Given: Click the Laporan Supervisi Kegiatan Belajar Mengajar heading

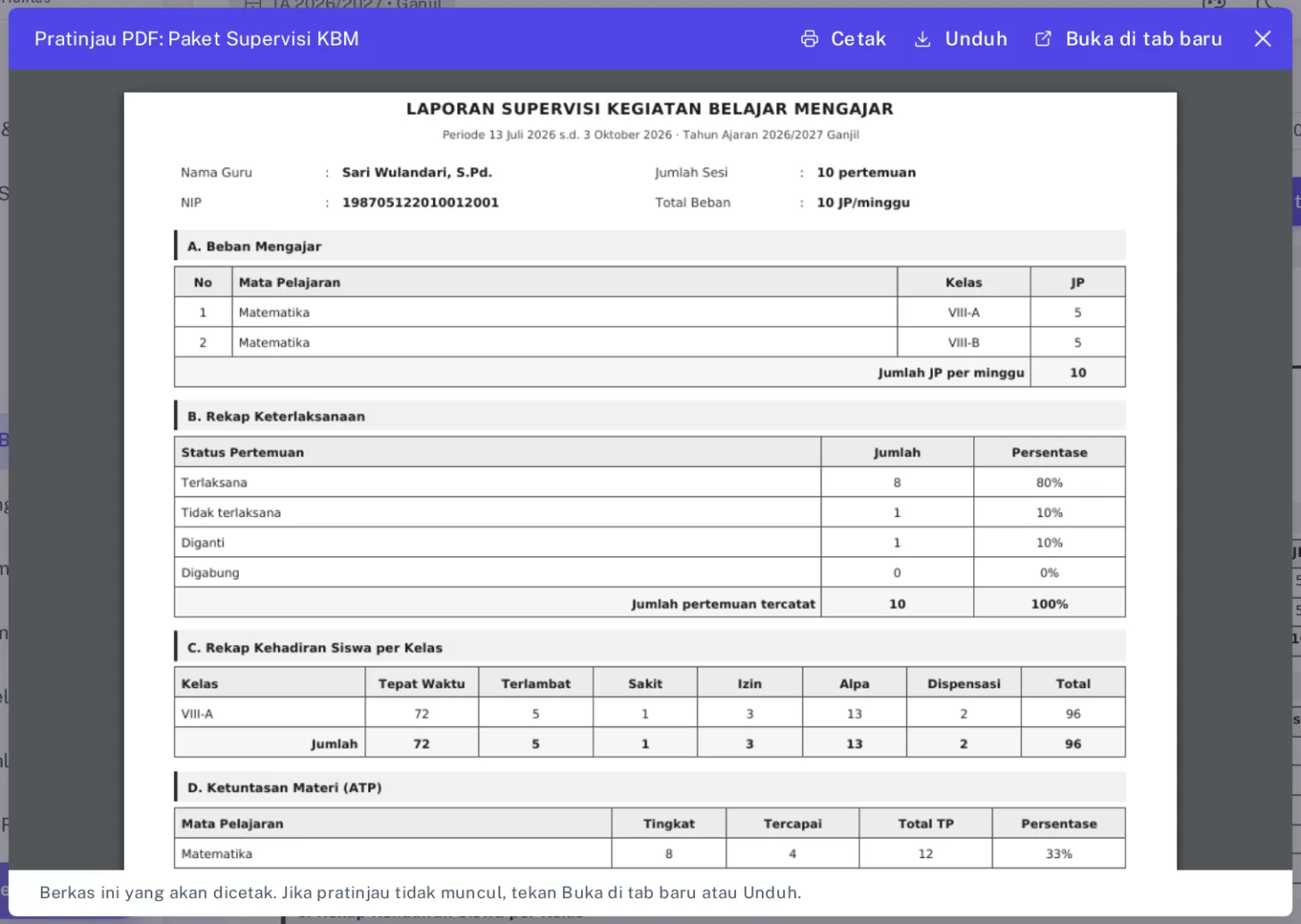Looking at the screenshot, I should point(650,109).
